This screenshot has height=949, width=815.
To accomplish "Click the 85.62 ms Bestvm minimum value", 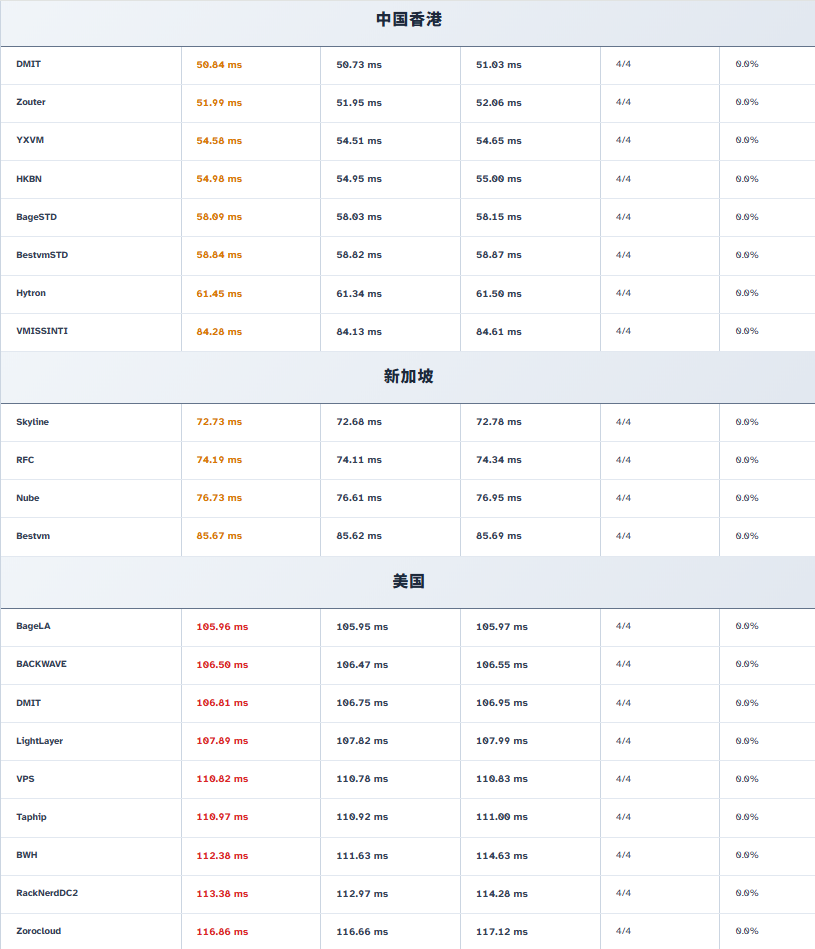I will 359,536.
